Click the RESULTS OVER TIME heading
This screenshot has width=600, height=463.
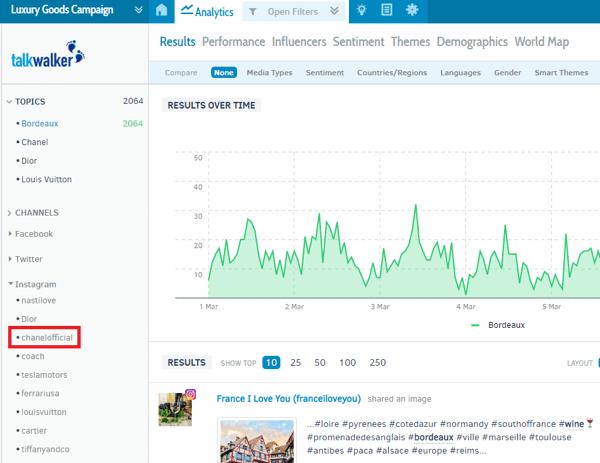coord(211,105)
